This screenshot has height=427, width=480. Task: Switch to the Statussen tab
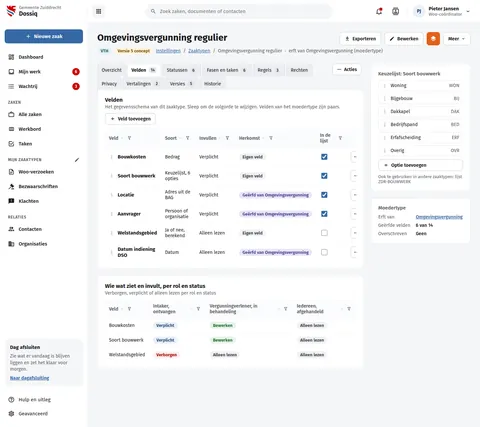tap(181, 70)
